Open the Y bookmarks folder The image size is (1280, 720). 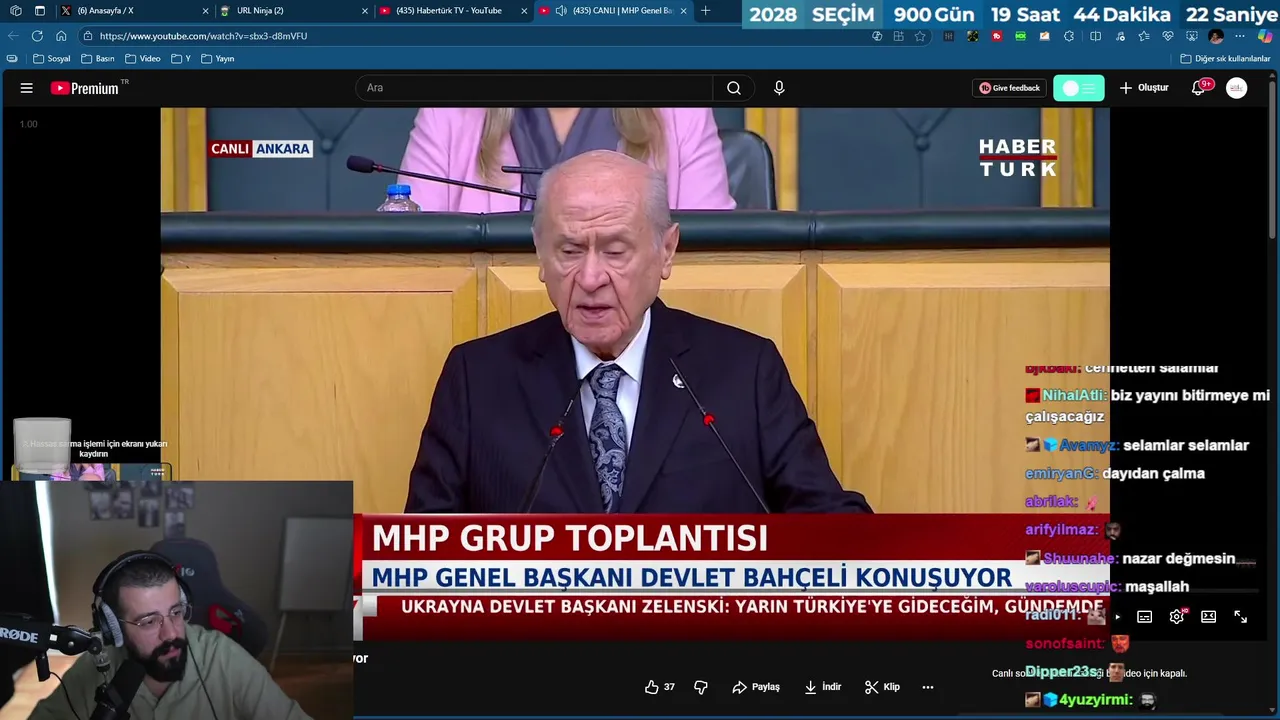tap(181, 59)
